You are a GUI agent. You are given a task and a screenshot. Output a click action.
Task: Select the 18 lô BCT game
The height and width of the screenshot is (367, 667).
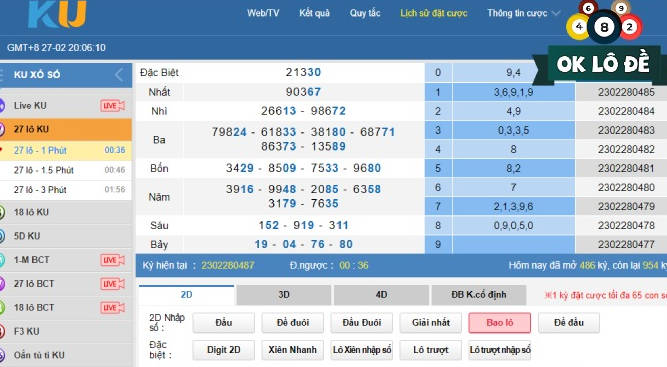pyautogui.click(x=66, y=307)
